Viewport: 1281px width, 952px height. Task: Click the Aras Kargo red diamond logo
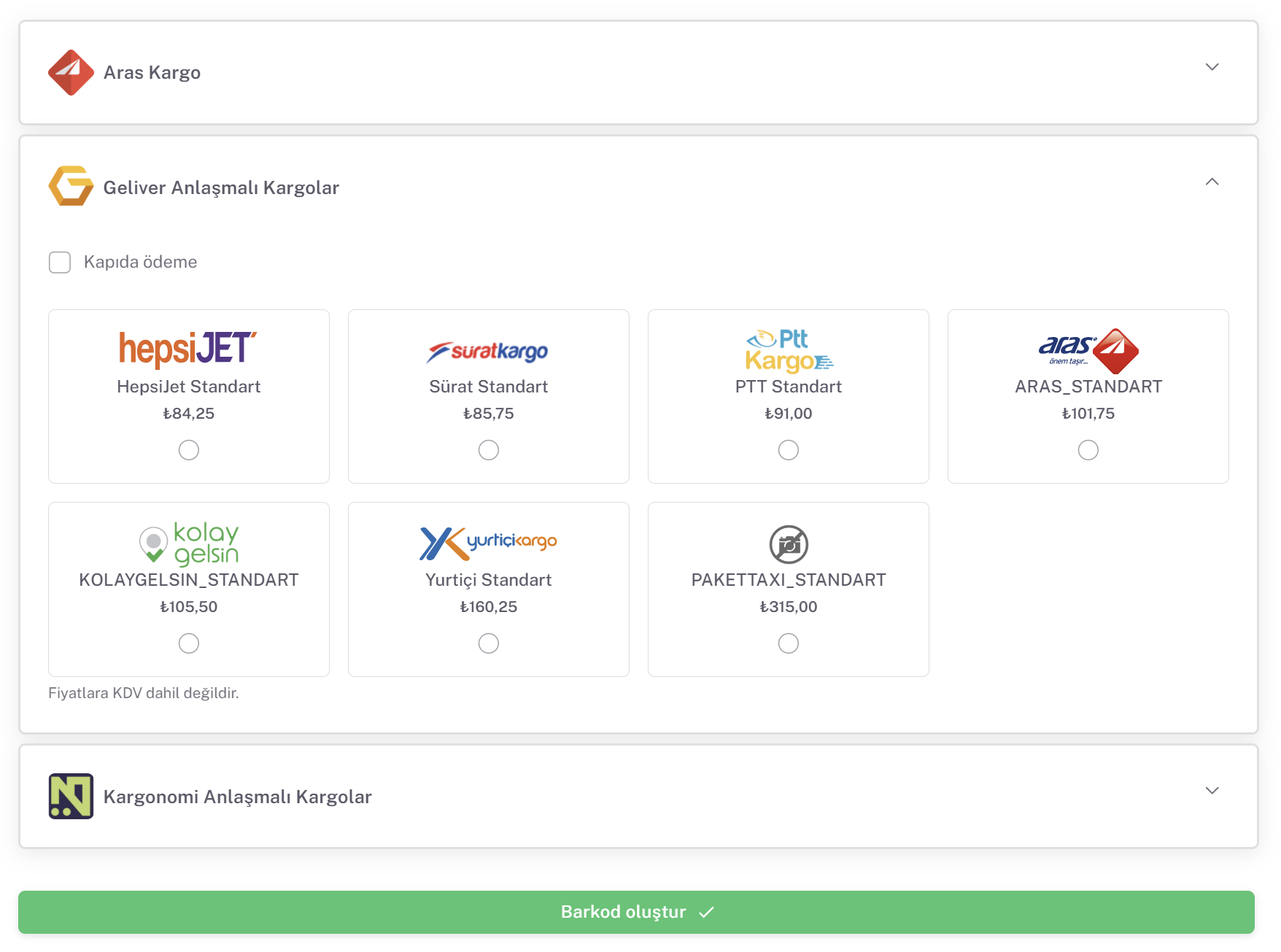pyautogui.click(x=71, y=72)
